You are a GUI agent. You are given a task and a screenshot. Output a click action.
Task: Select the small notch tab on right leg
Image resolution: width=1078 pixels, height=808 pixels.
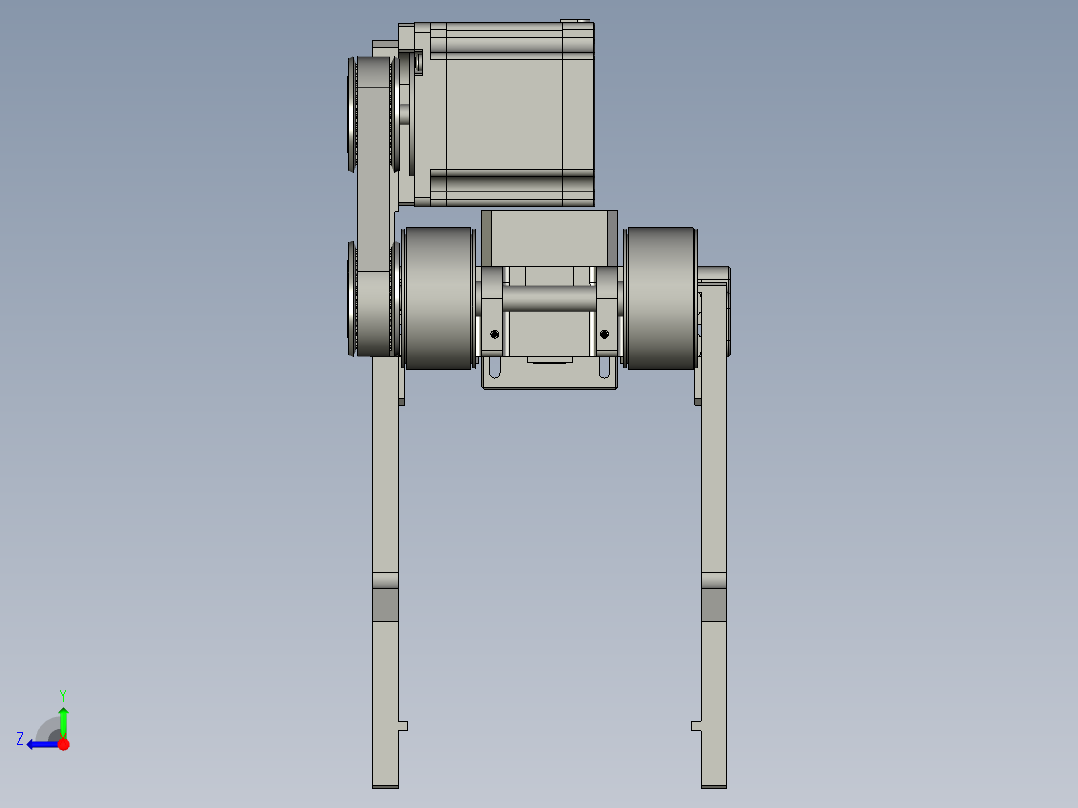pos(696,725)
